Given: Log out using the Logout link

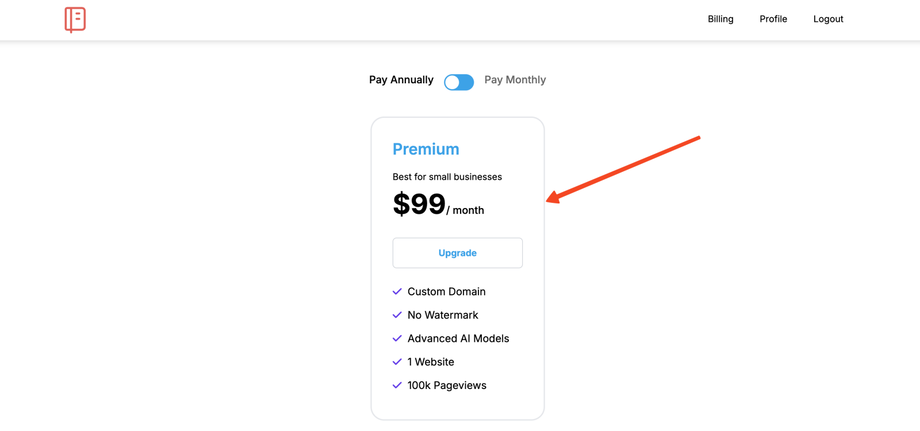Looking at the screenshot, I should (828, 19).
